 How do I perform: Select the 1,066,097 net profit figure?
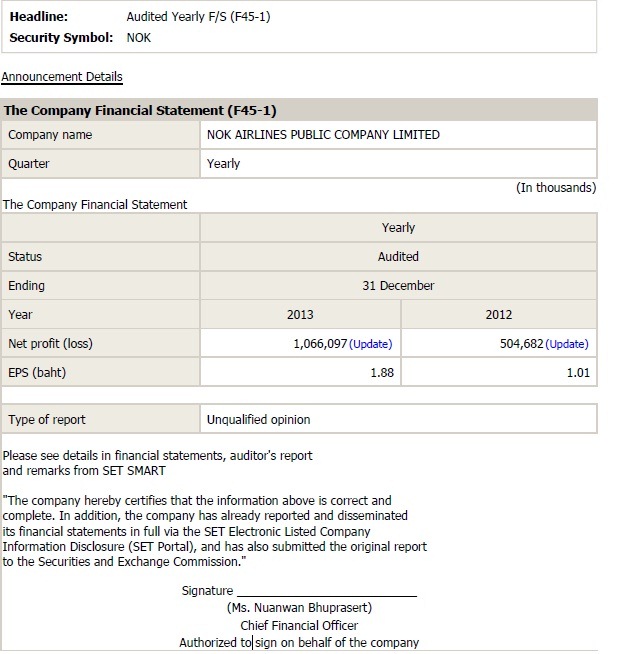tap(320, 344)
